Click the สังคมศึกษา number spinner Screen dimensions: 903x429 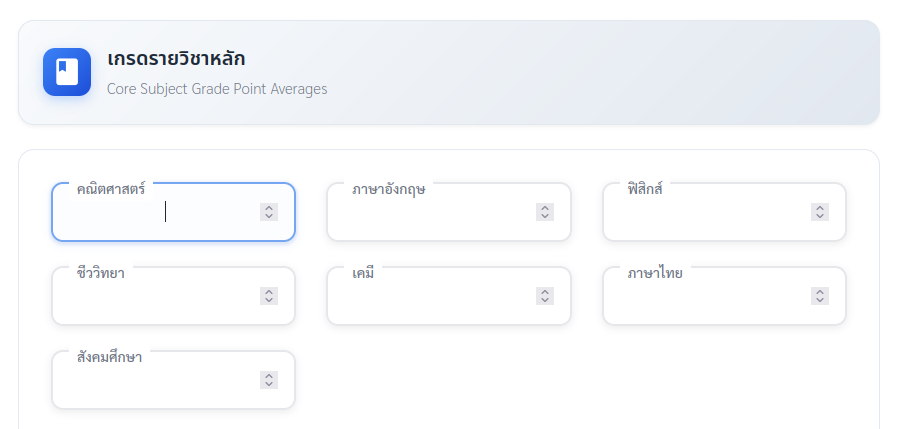pos(269,380)
